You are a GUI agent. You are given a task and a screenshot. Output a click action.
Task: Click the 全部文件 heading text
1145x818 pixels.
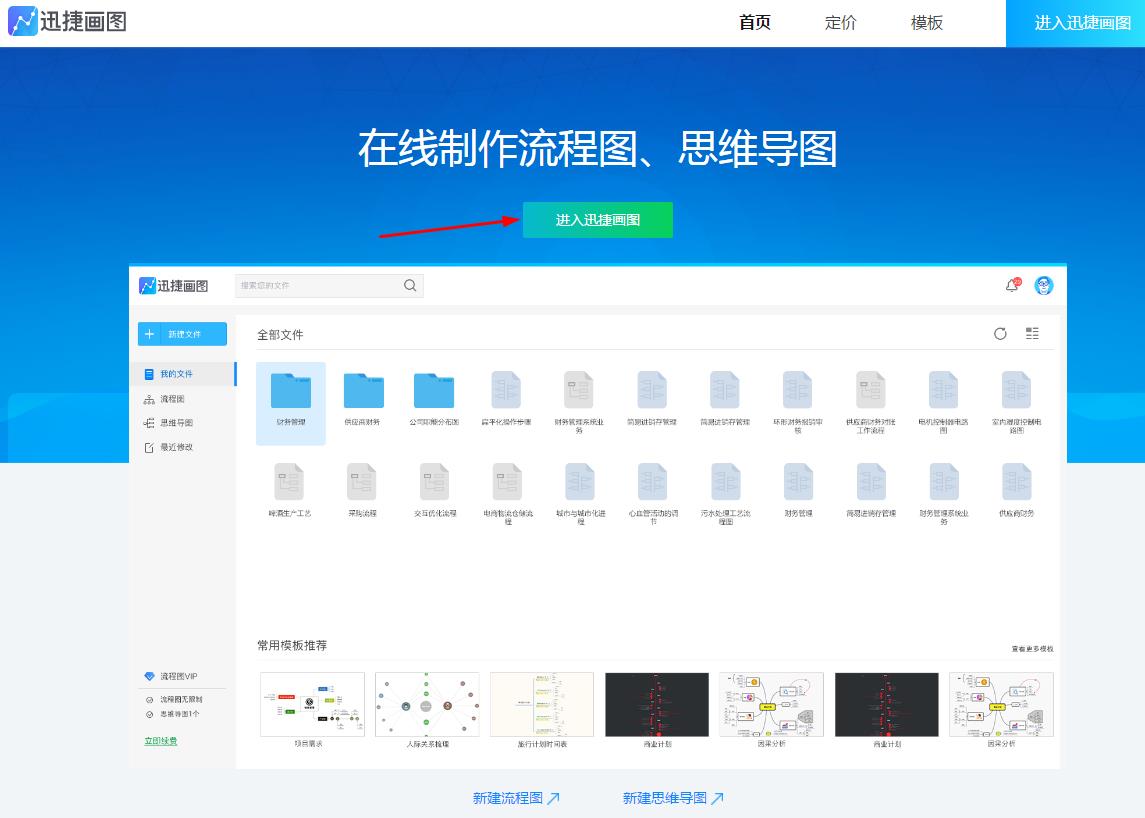point(280,335)
